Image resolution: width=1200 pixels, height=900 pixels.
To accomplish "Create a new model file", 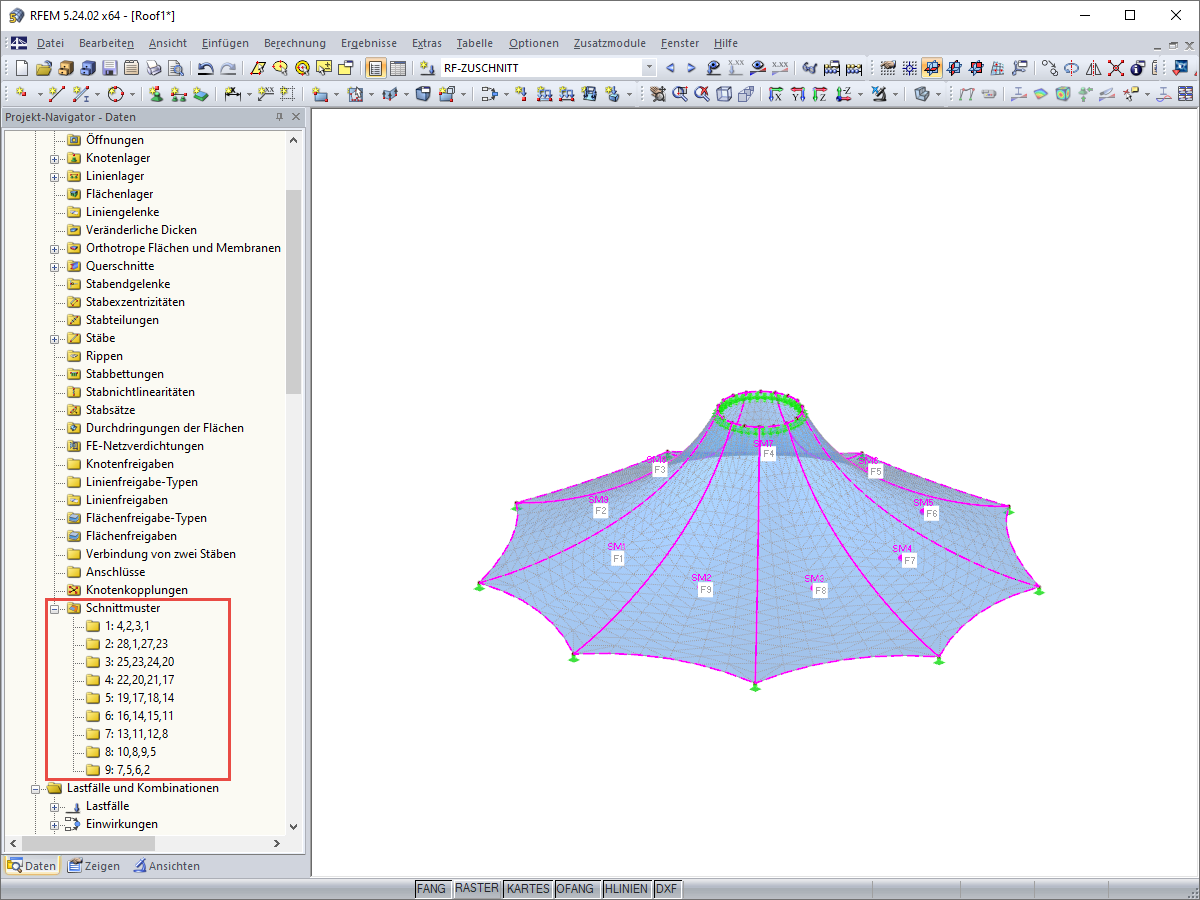I will (21, 68).
